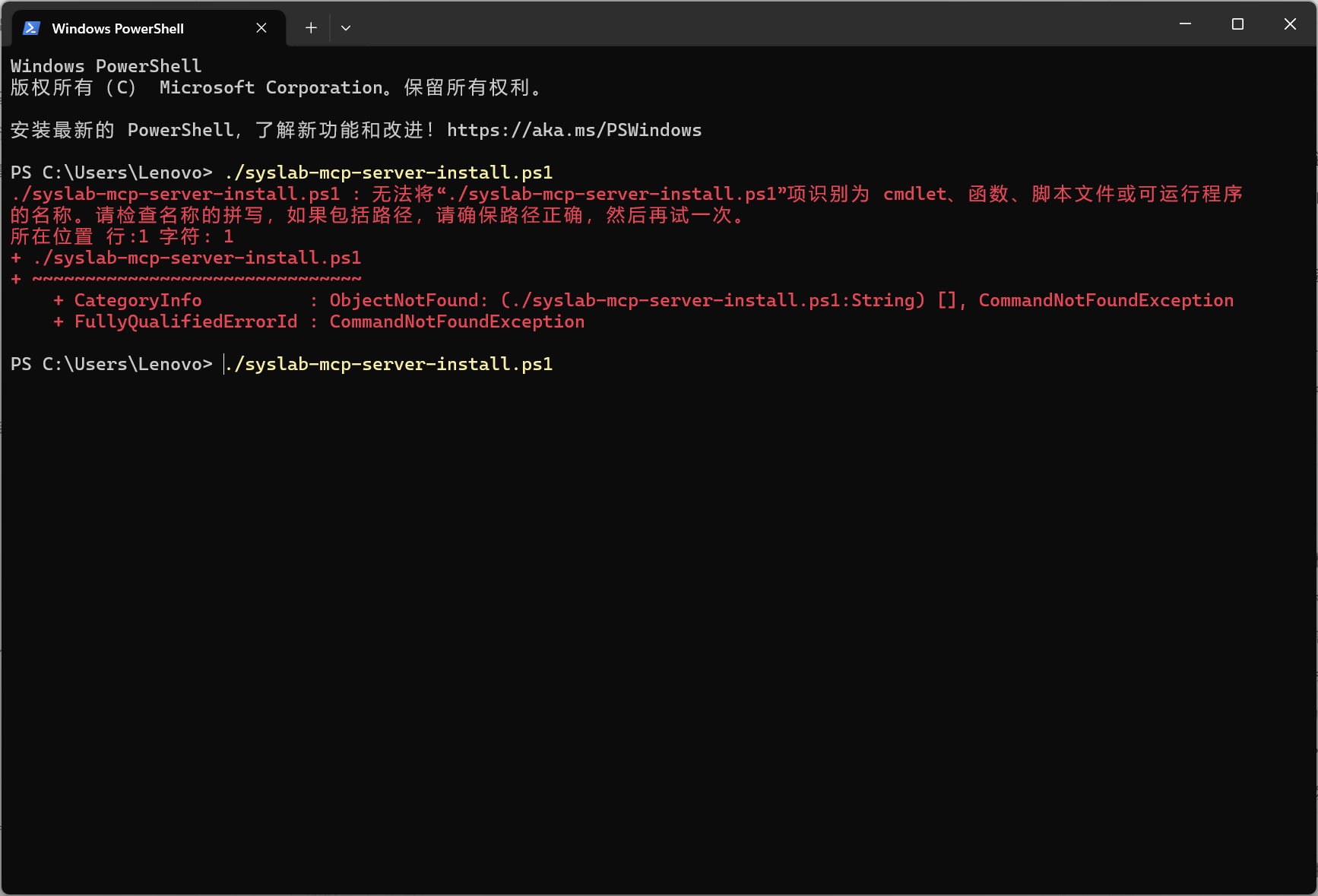
Task: Click the PowerShell icon on the tab
Action: (31, 28)
